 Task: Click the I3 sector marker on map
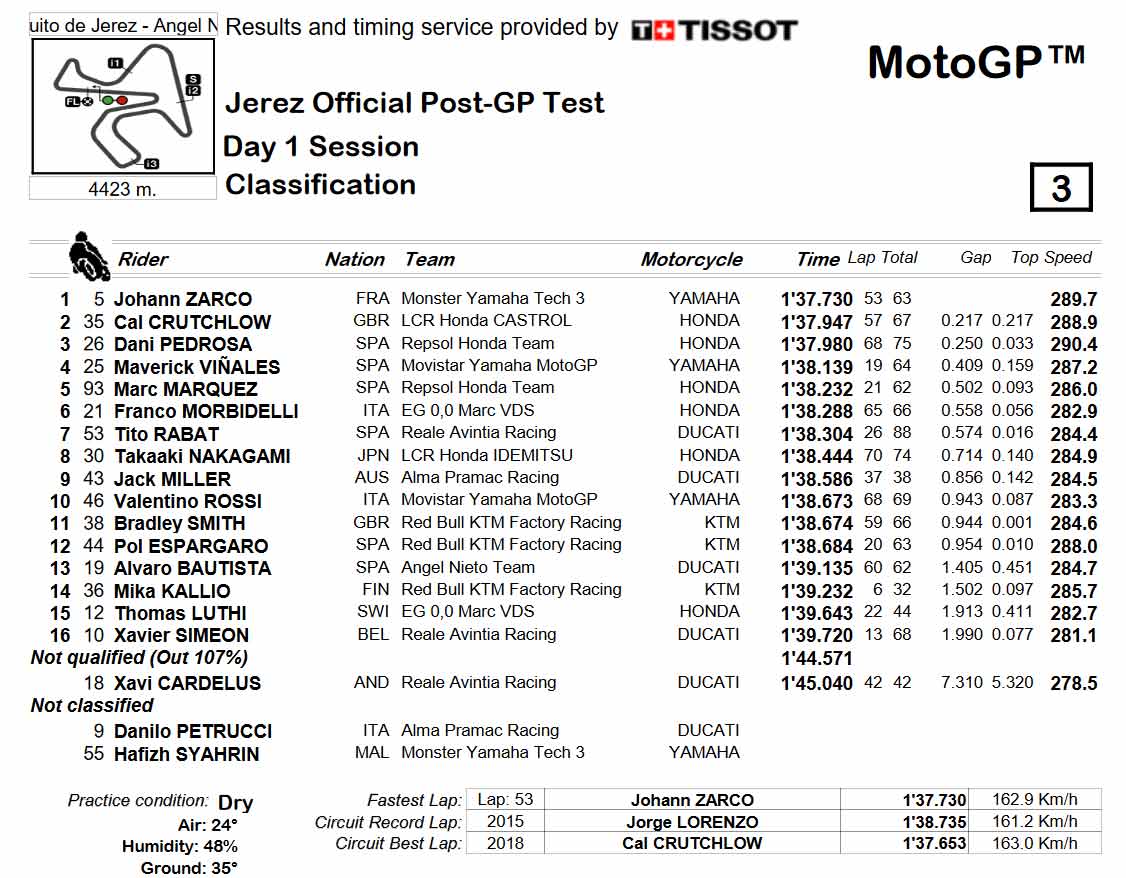tap(151, 164)
